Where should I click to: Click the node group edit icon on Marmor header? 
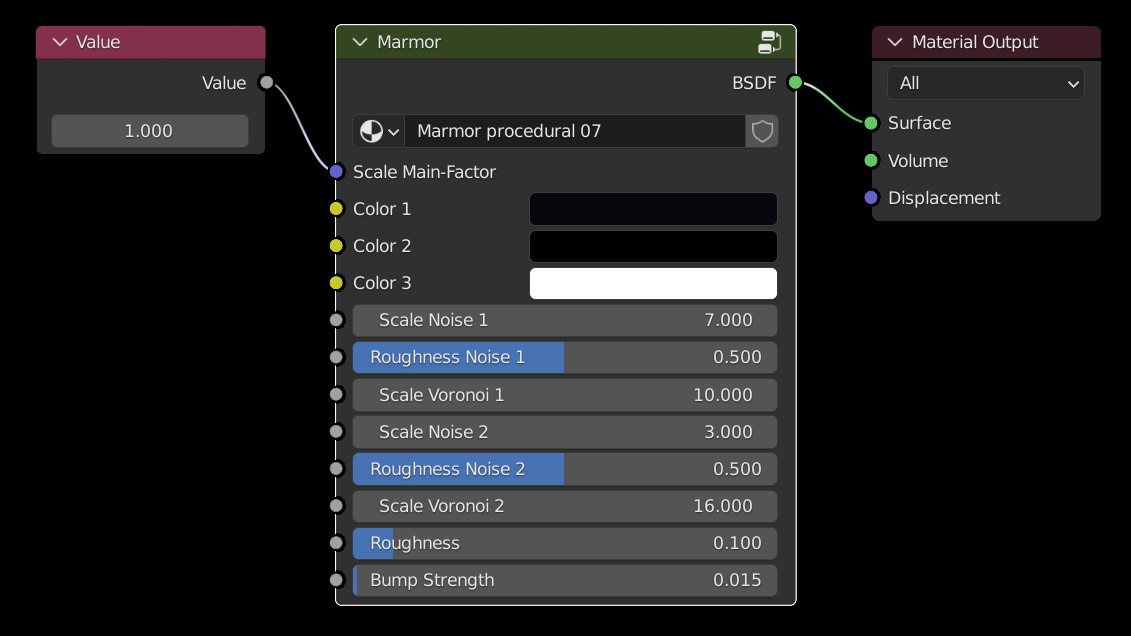pos(769,42)
